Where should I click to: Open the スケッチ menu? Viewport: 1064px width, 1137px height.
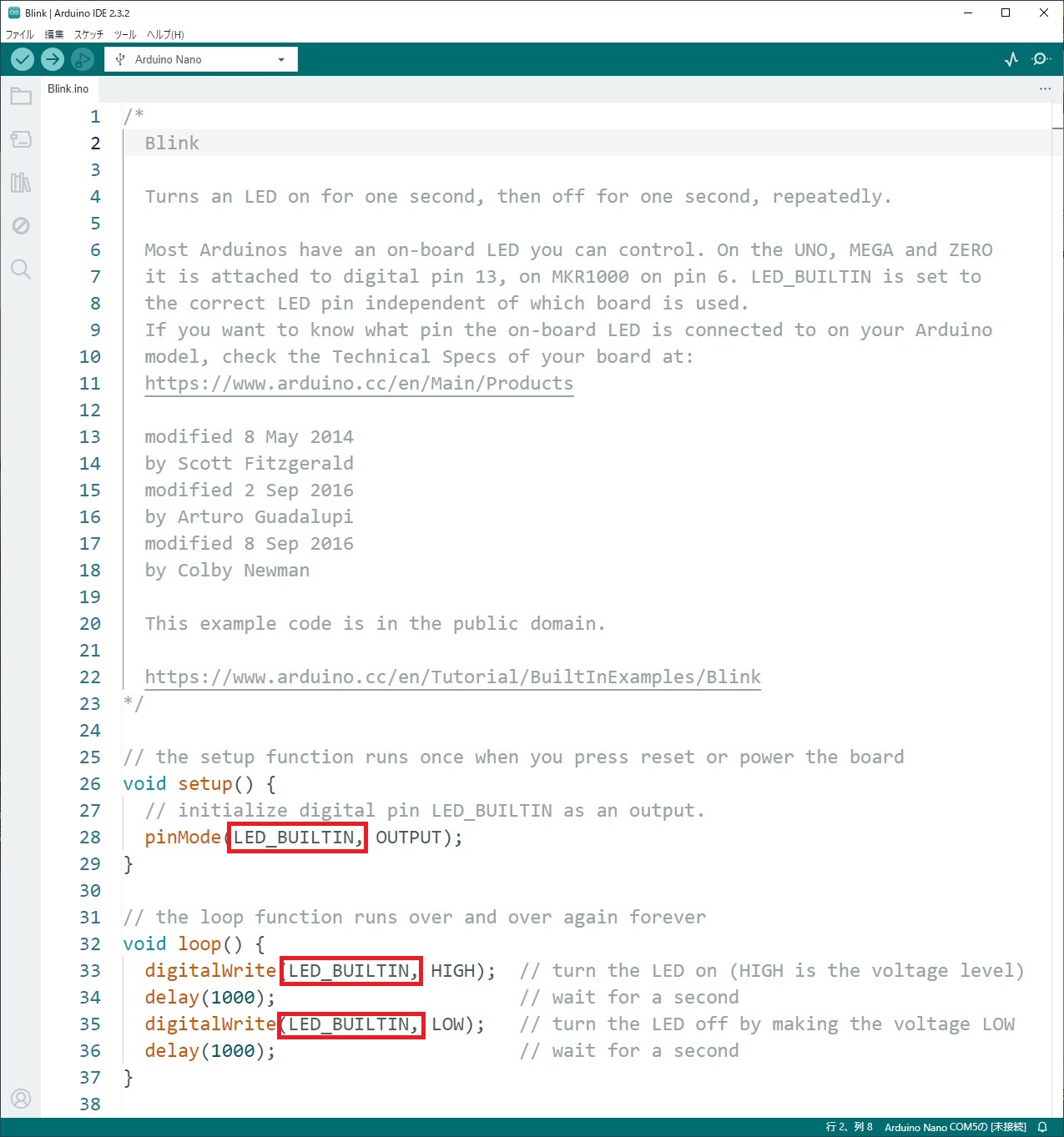[88, 34]
